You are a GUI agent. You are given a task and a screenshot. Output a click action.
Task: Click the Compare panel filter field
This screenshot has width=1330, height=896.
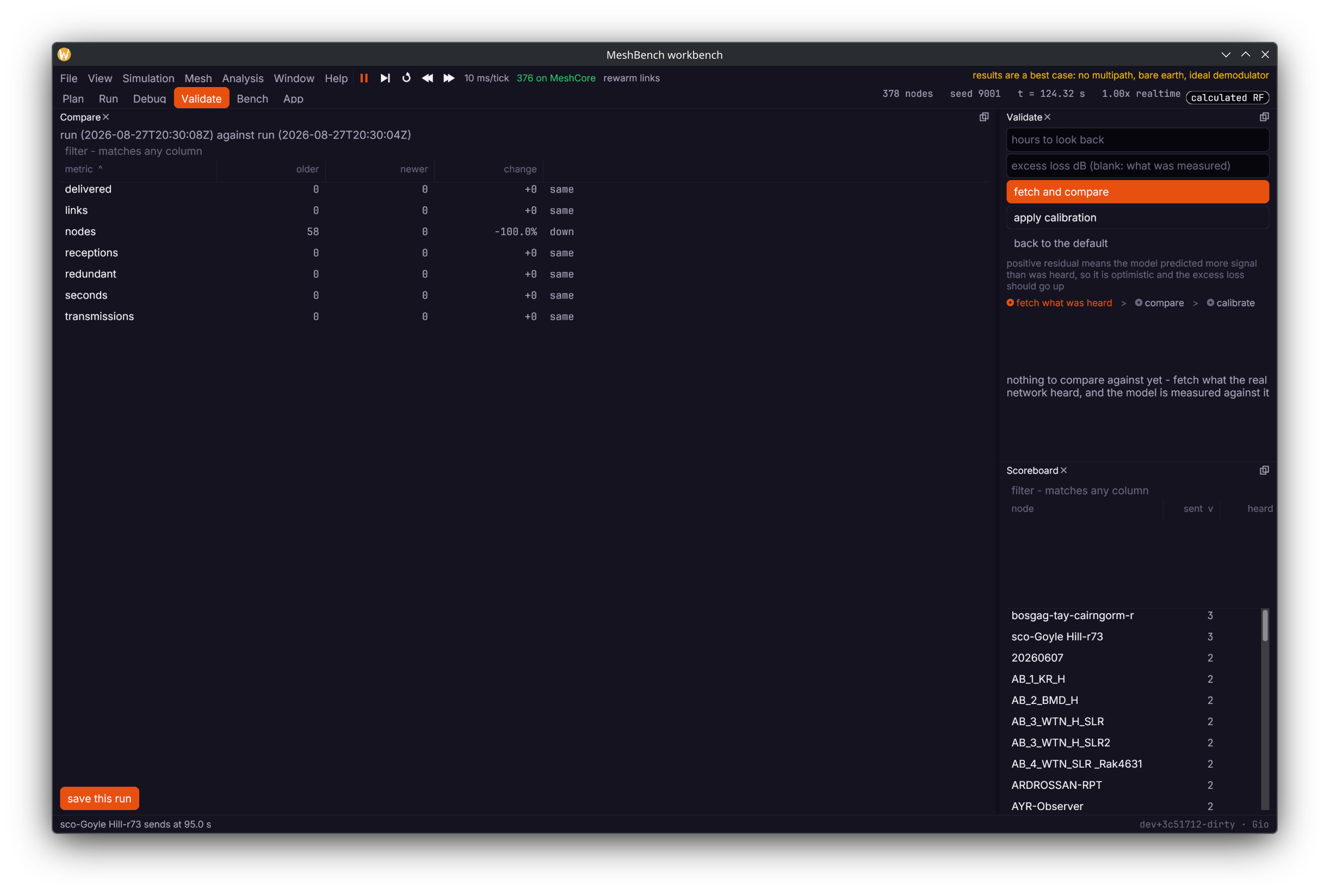point(524,151)
